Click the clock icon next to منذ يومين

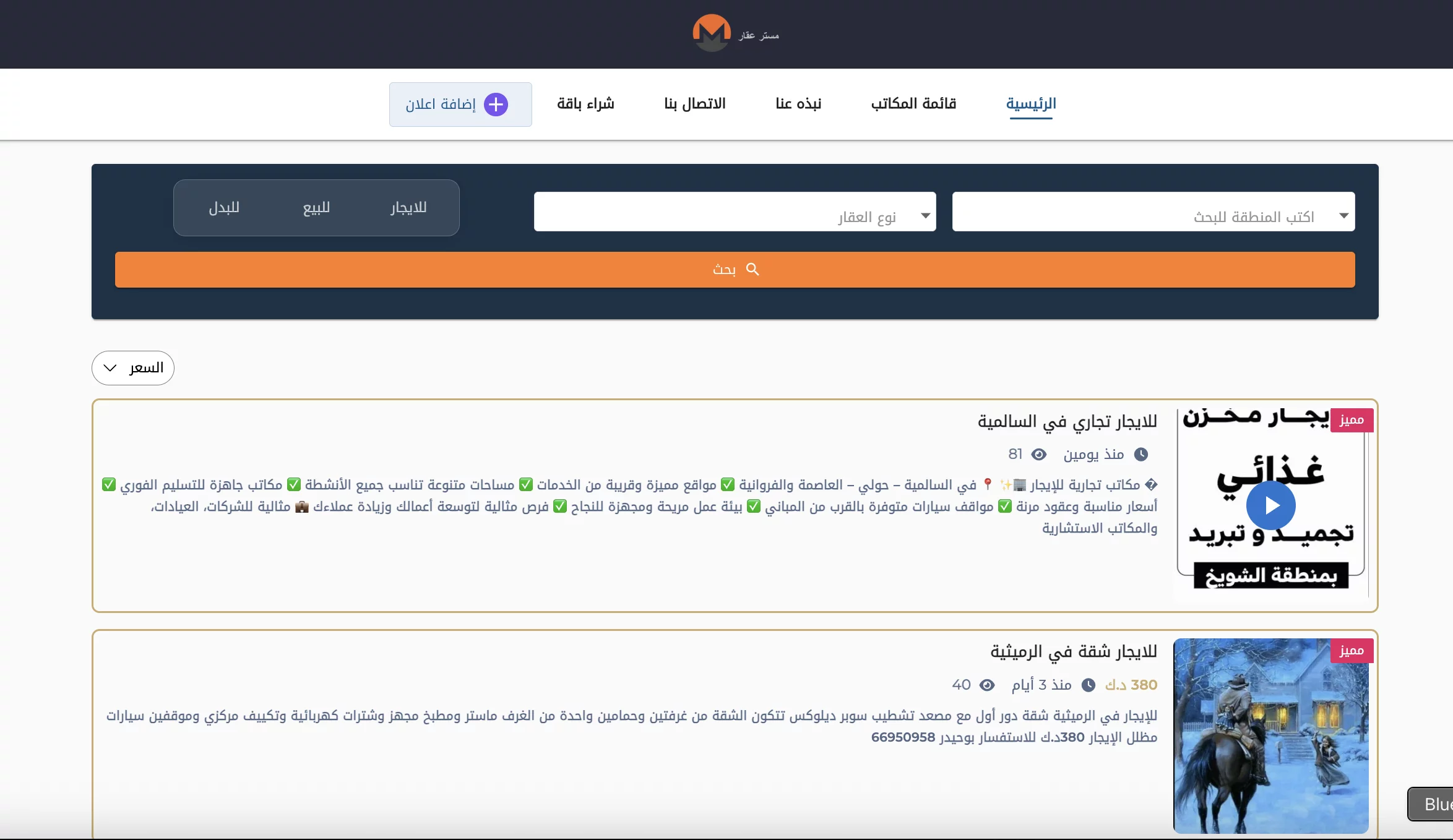pyautogui.click(x=1142, y=455)
